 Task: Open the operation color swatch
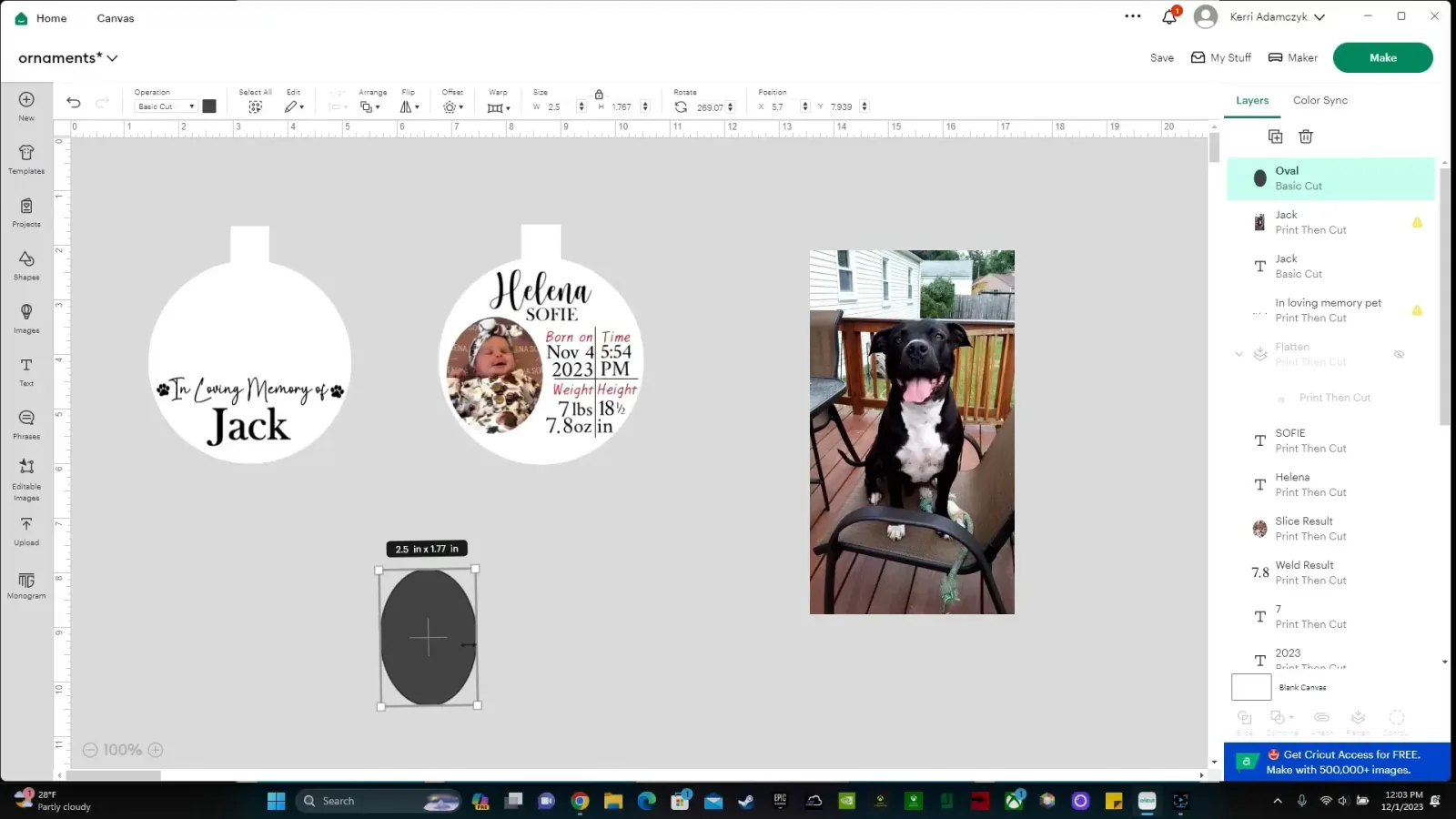click(x=209, y=106)
